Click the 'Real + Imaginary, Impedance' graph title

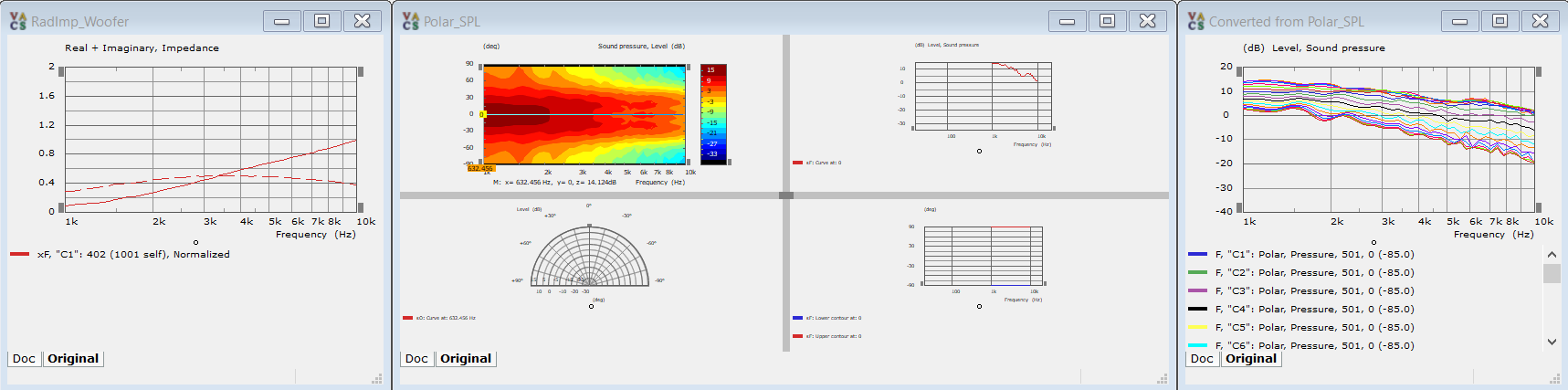(142, 48)
